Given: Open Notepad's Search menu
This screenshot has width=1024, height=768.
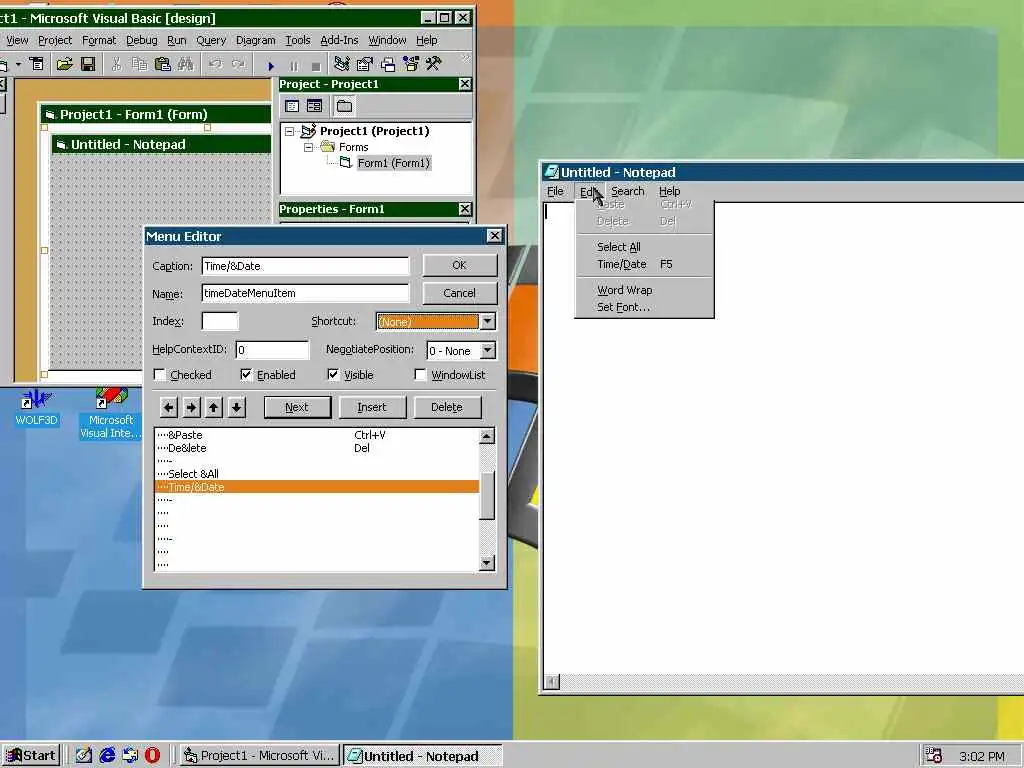Looking at the screenshot, I should point(628,191).
